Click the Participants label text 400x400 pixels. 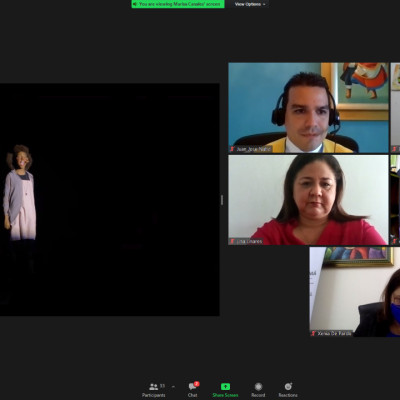point(153,395)
